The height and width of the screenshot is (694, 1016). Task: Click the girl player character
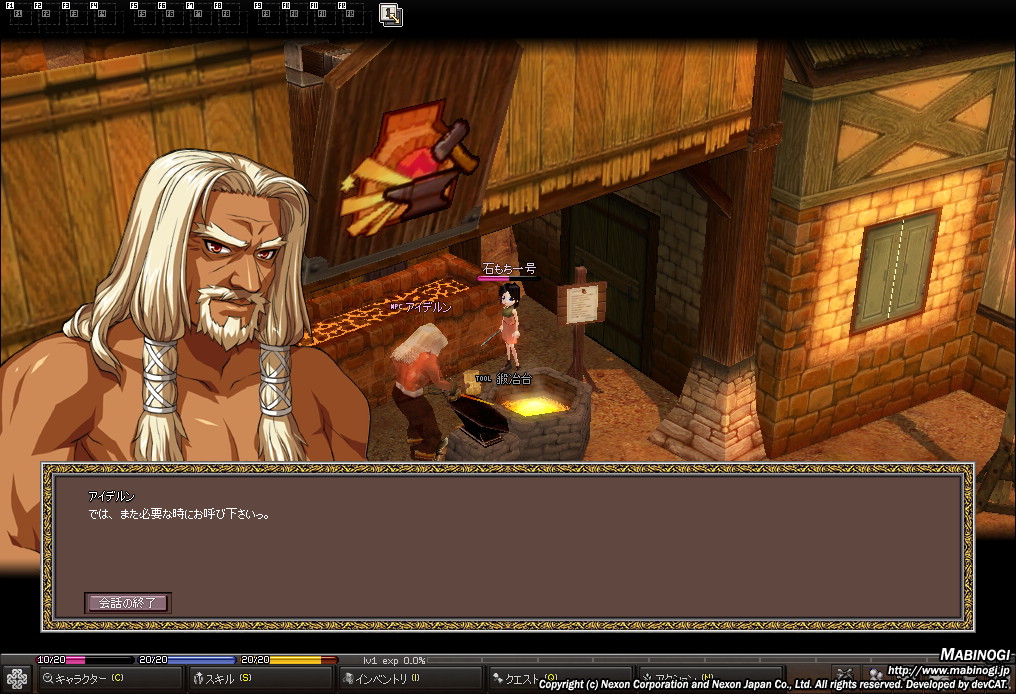[509, 325]
